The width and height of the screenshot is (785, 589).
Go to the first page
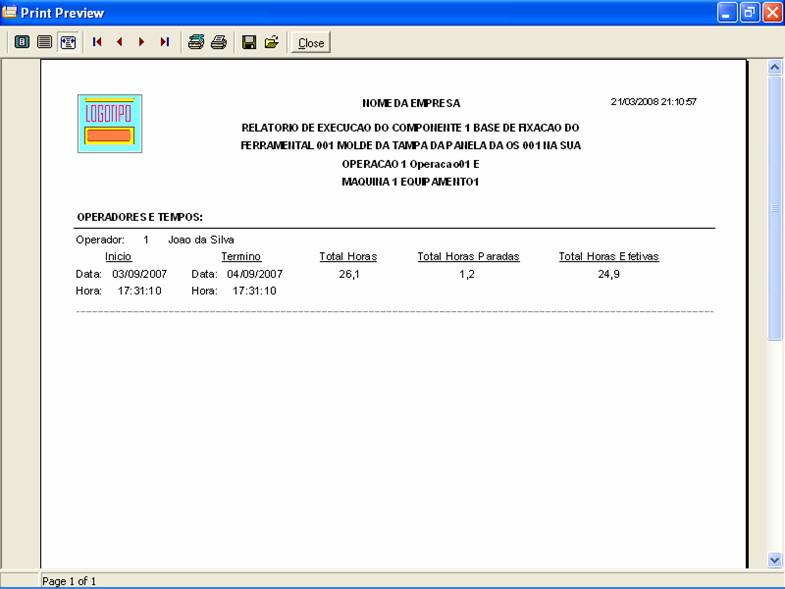pyautogui.click(x=97, y=42)
